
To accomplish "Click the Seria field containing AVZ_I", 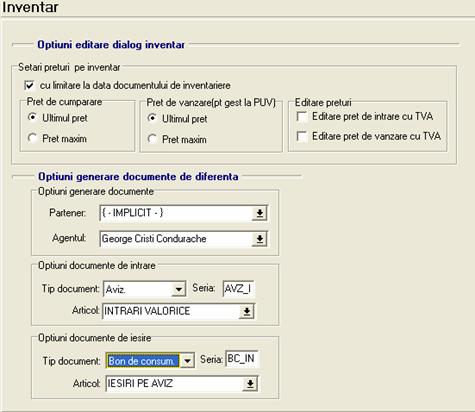I will (x=239, y=289).
